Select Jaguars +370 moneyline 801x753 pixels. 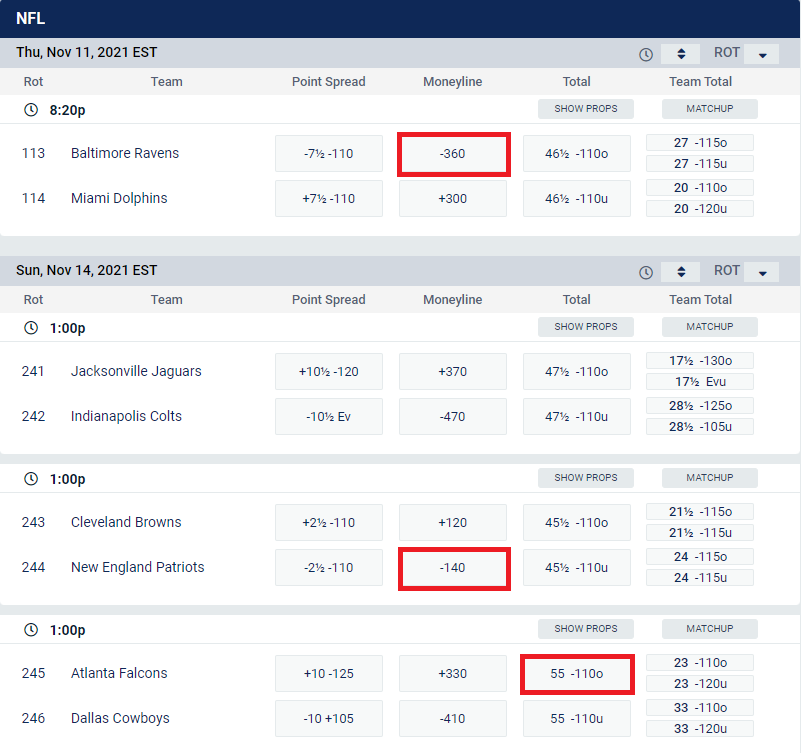coord(453,372)
